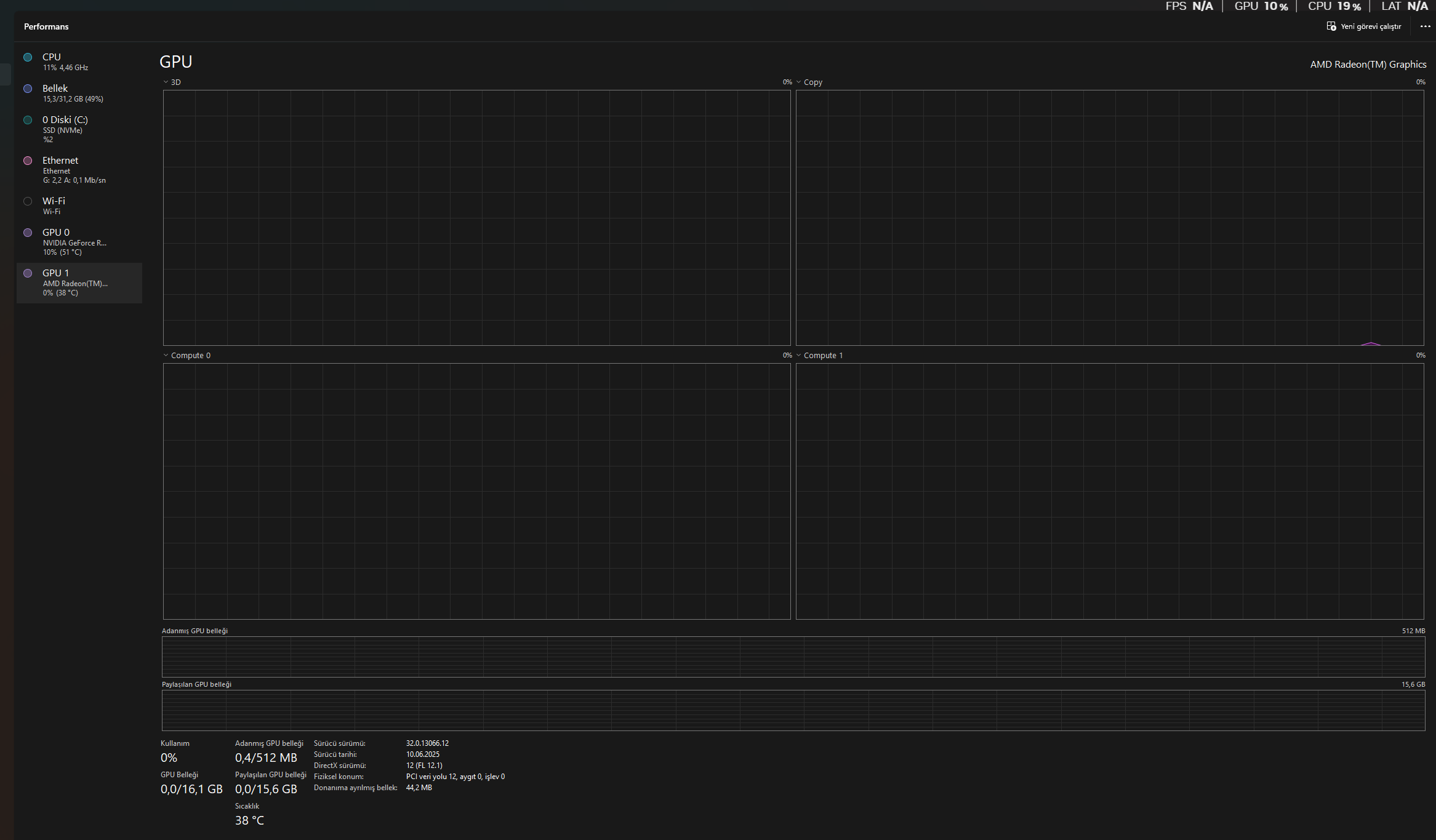Open the Ethernet performance entry
This screenshot has width=1436, height=840.
[x=79, y=169]
